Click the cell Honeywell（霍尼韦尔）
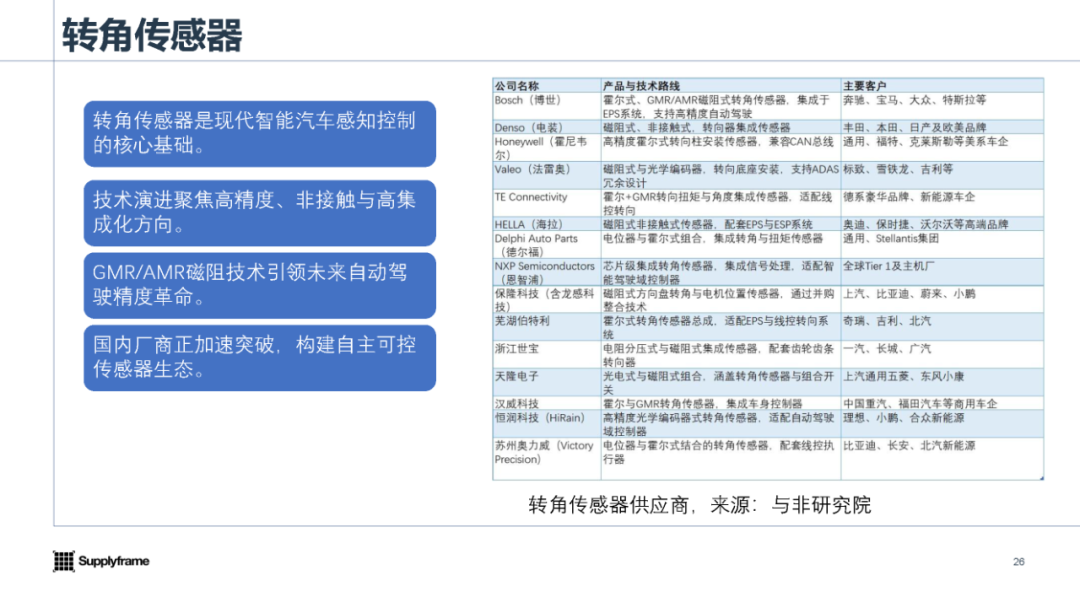This screenshot has height=597, width=1080. coord(547,148)
